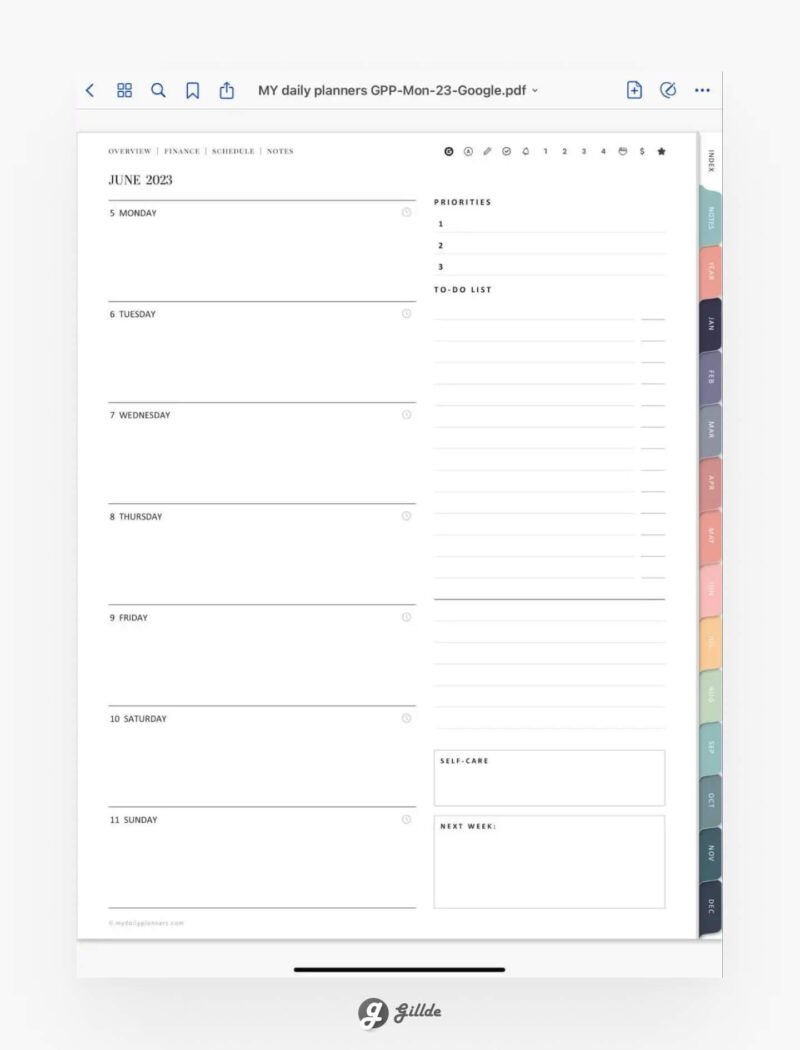Open the habits checkmark icon on the planner page

pyautogui.click(x=506, y=151)
